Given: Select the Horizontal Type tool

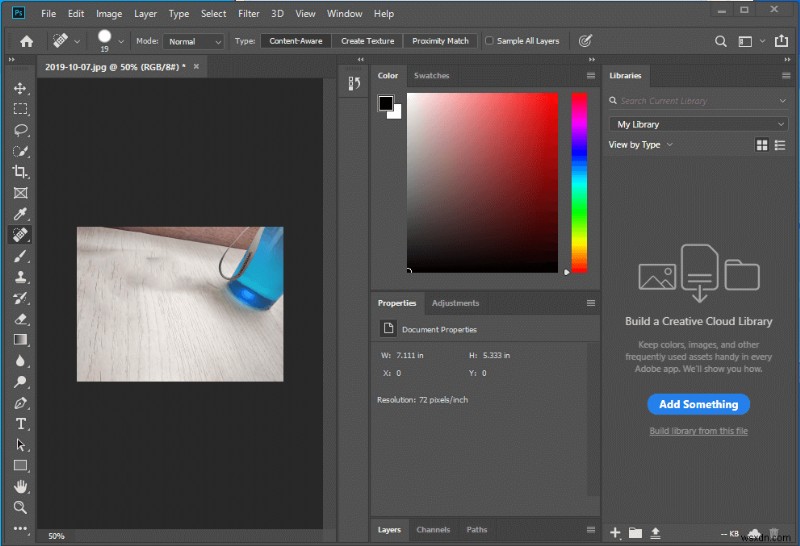Looking at the screenshot, I should pos(20,424).
